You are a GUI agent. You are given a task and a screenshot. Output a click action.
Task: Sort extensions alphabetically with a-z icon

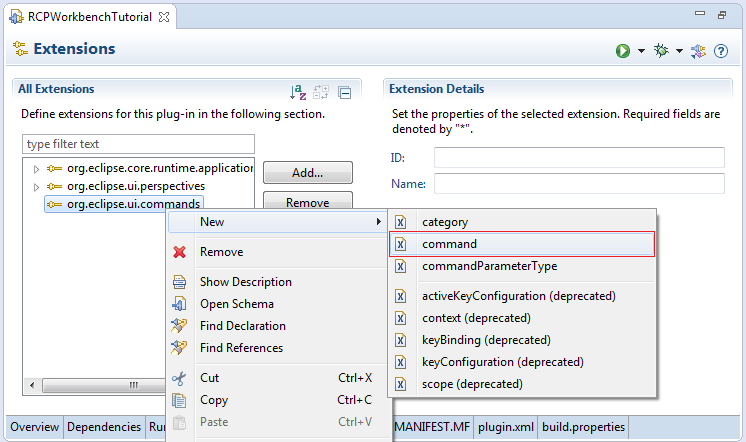(298, 91)
